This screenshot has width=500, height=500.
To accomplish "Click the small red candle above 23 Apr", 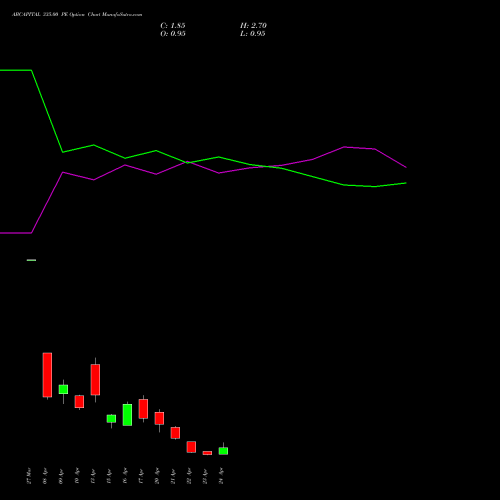I will click(x=207, y=453).
